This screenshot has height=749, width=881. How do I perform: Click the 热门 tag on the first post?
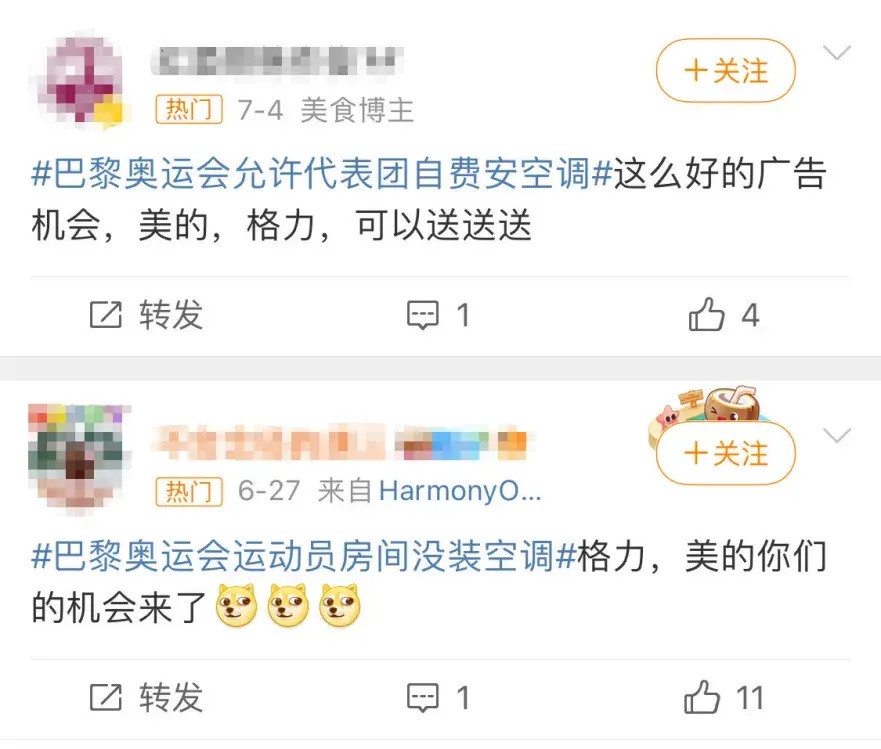(x=189, y=109)
